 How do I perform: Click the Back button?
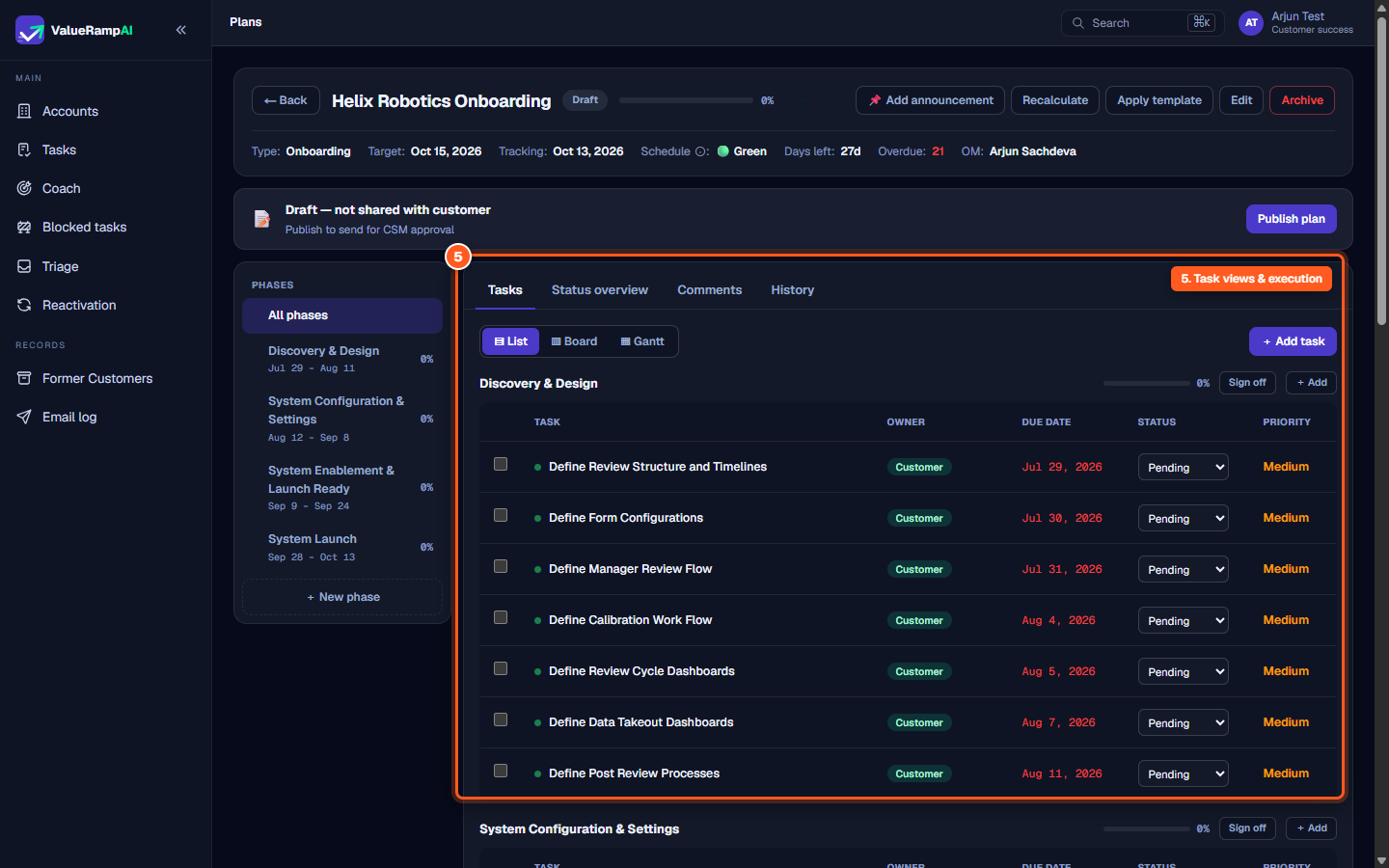pyautogui.click(x=286, y=100)
